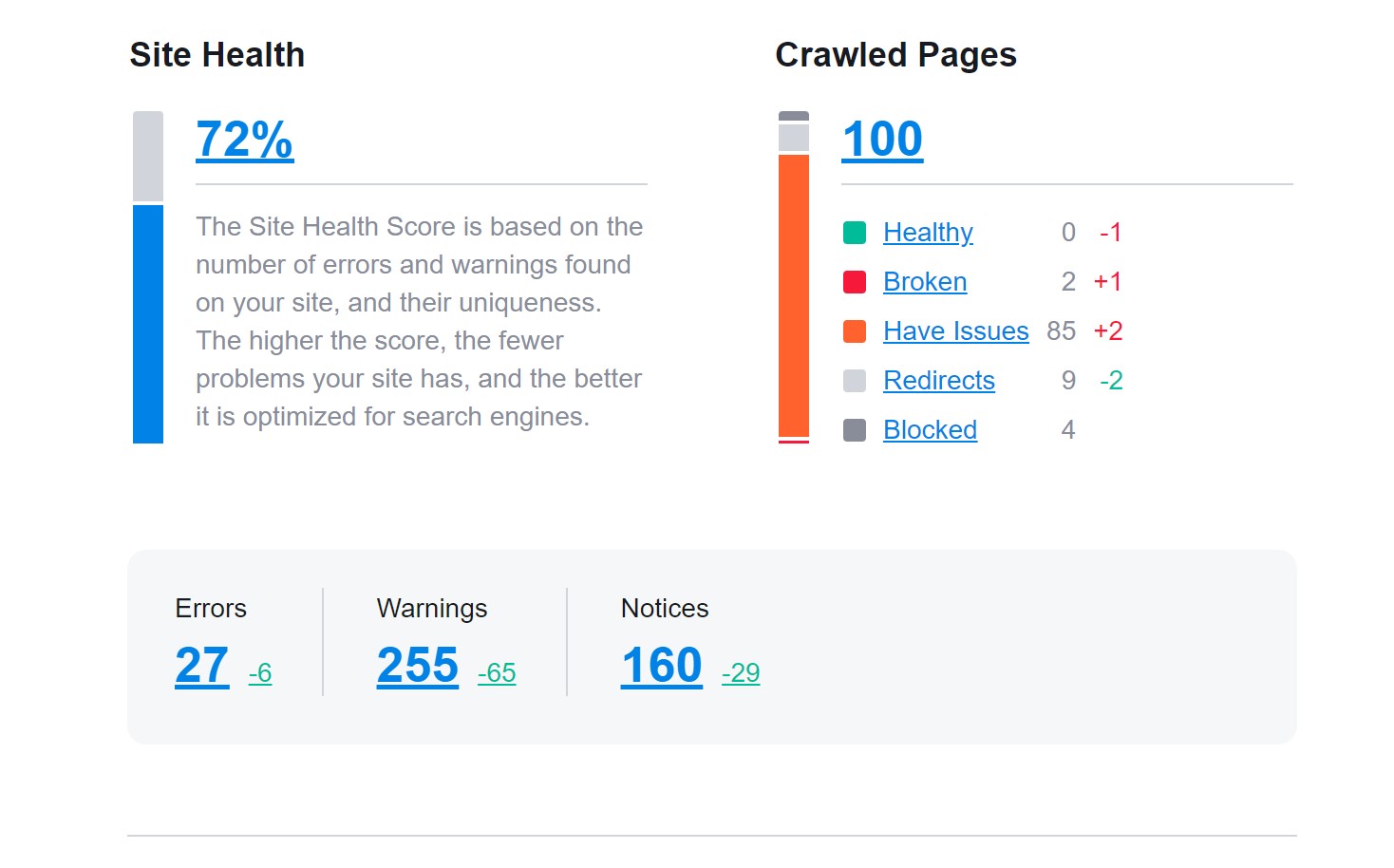
Task: Open the Broken pages link
Action: pyautogui.click(x=925, y=282)
